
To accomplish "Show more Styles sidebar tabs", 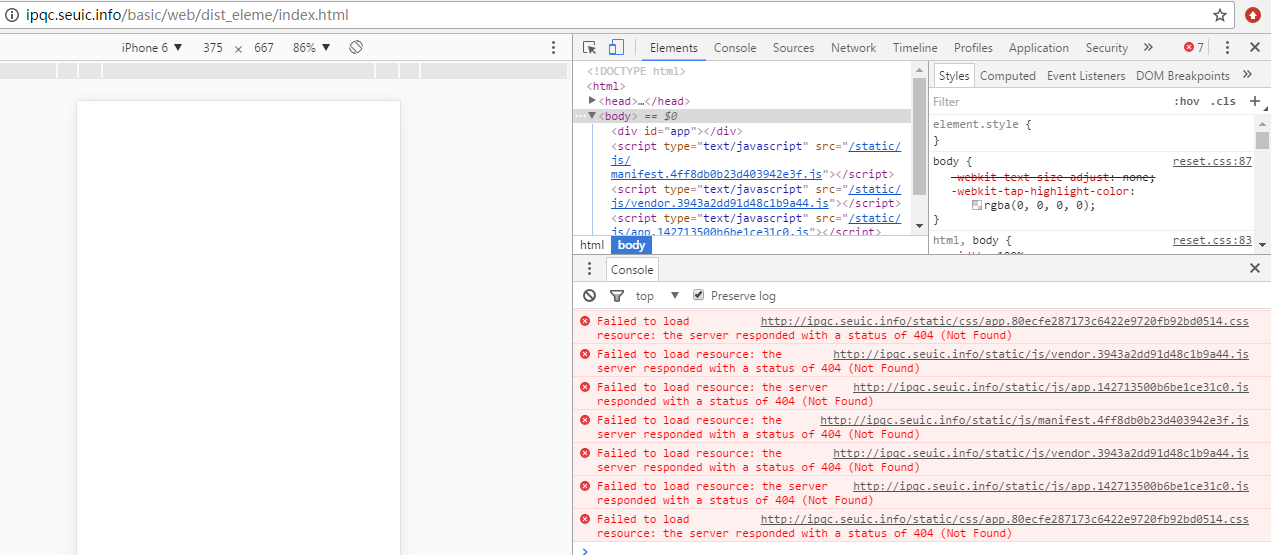I will point(1247,75).
